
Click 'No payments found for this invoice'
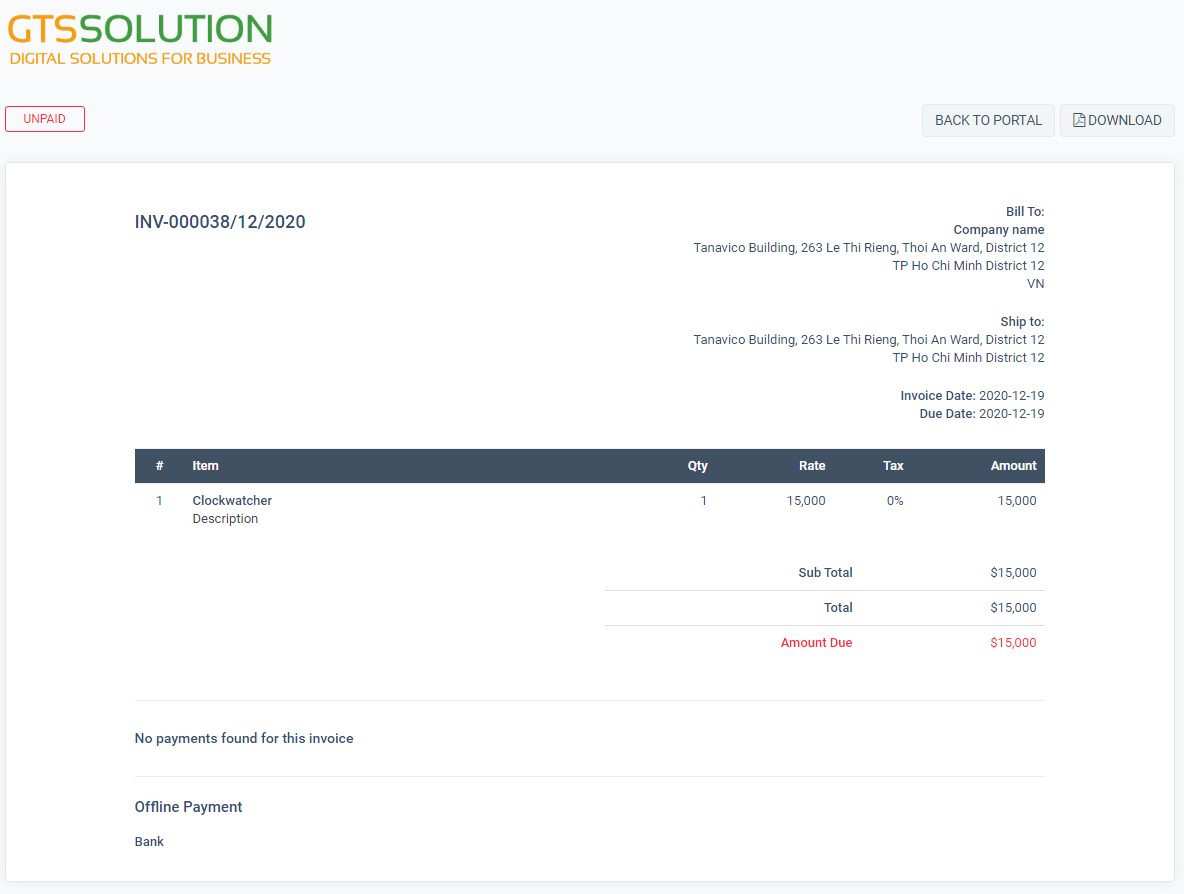pyautogui.click(x=244, y=738)
